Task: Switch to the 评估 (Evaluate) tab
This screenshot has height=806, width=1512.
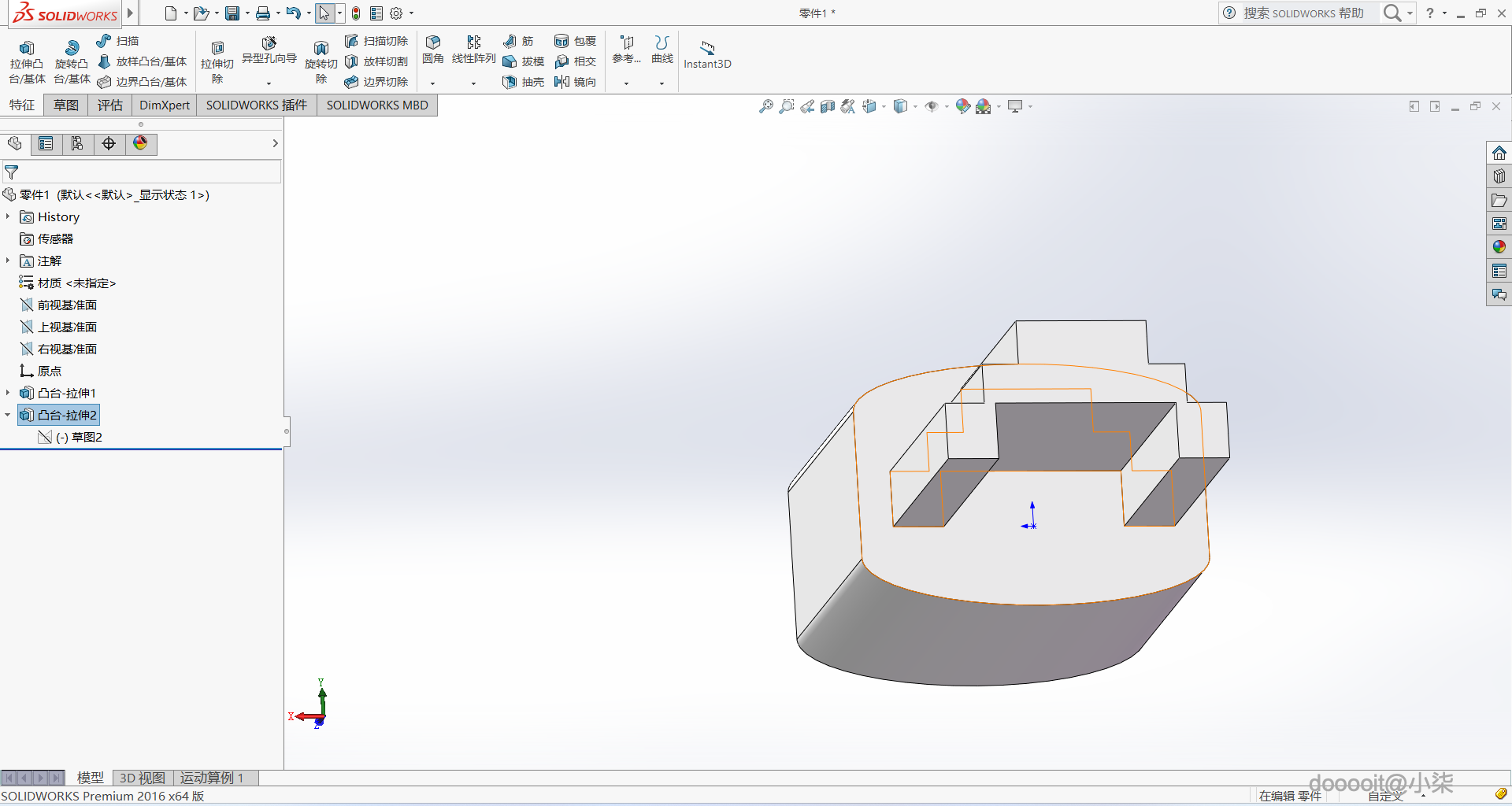Action: tap(109, 105)
